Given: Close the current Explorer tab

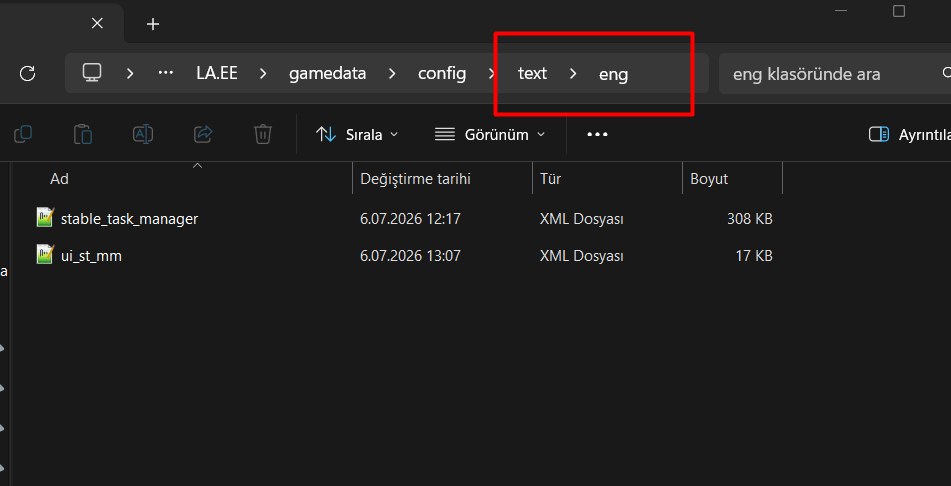Looking at the screenshot, I should click(97, 23).
